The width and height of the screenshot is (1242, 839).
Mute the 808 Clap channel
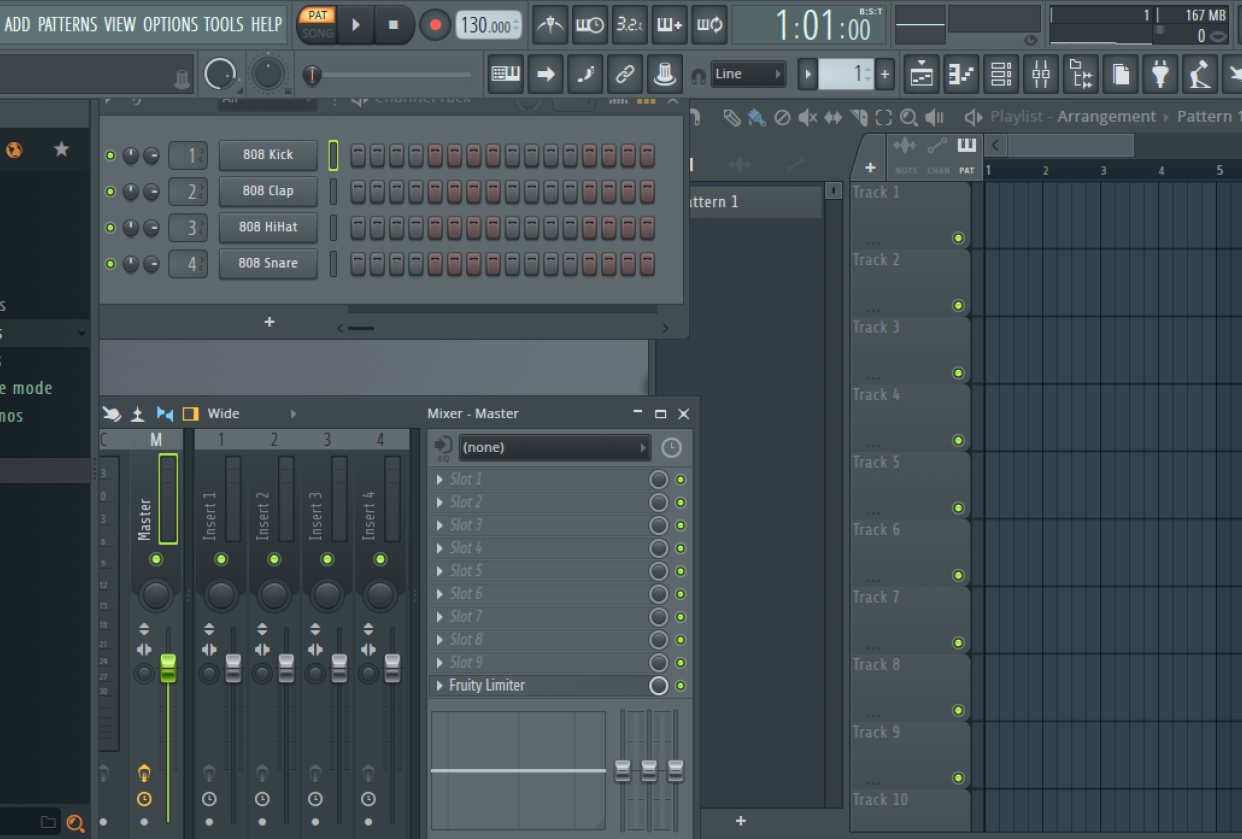tap(110, 191)
